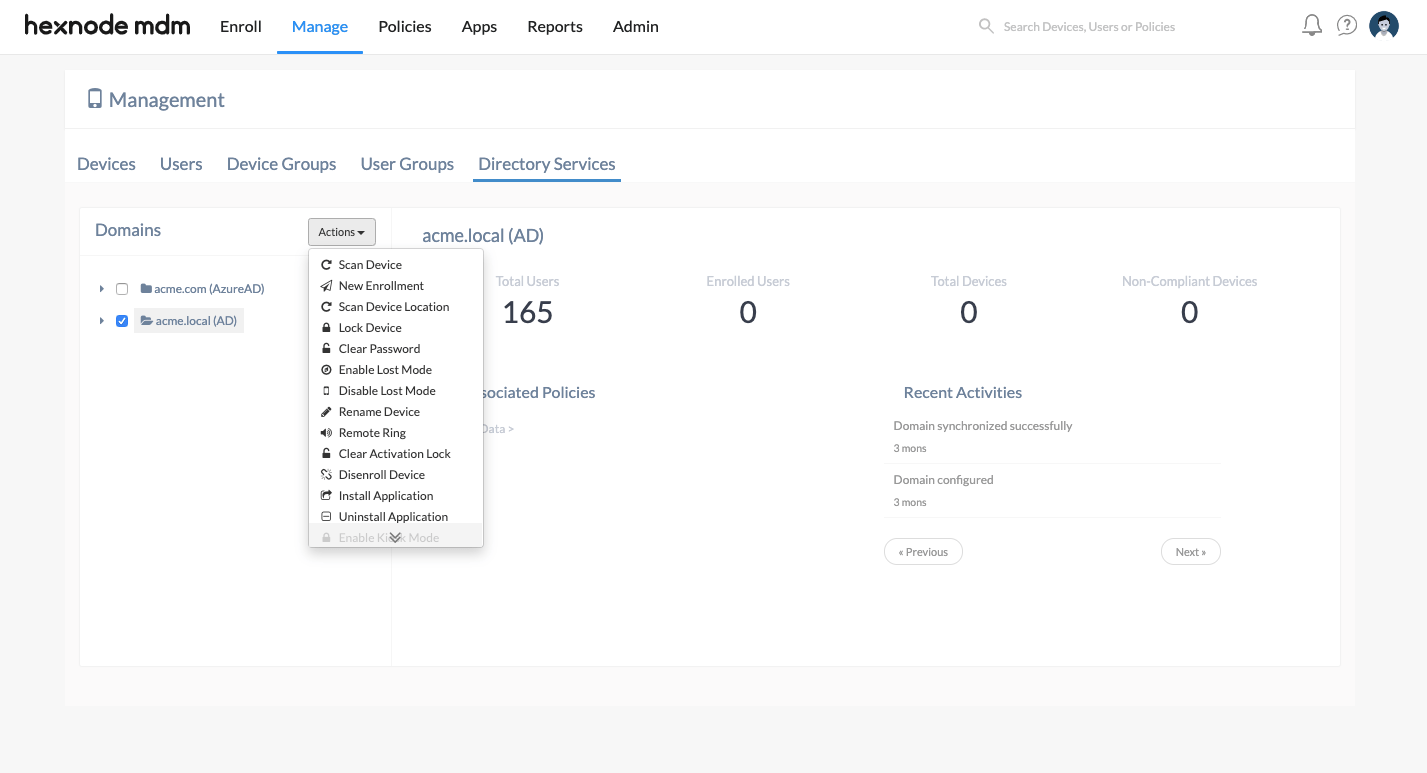The image size is (1427, 773).
Task: Switch to the User Groups tab
Action: pos(407,164)
